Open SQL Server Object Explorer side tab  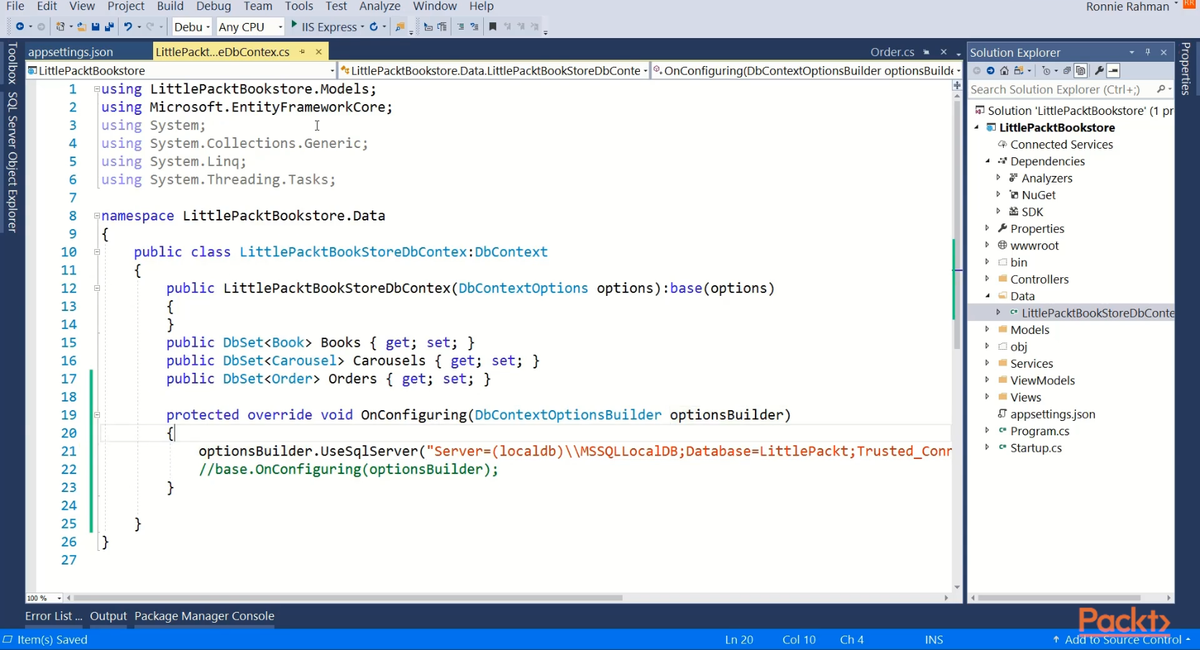click(12, 162)
